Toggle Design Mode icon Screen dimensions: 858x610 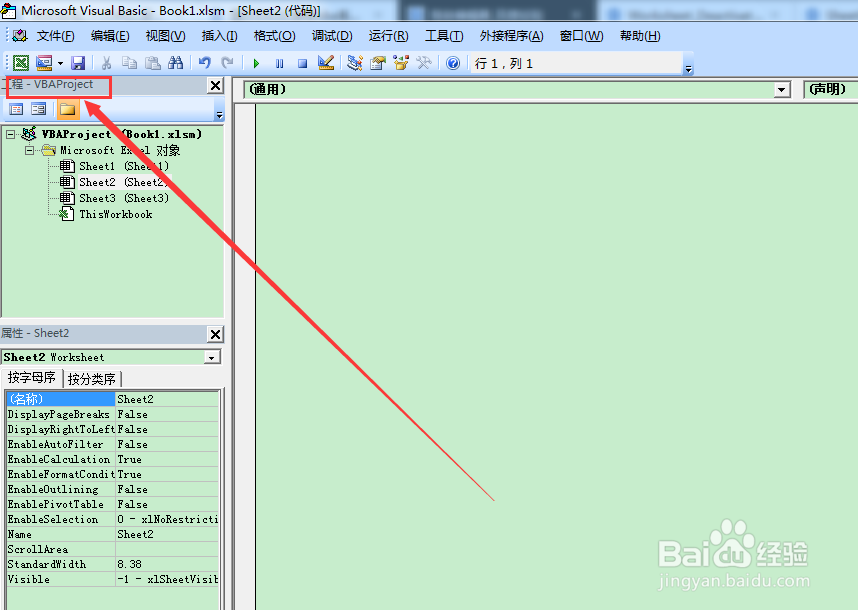pyautogui.click(x=326, y=63)
